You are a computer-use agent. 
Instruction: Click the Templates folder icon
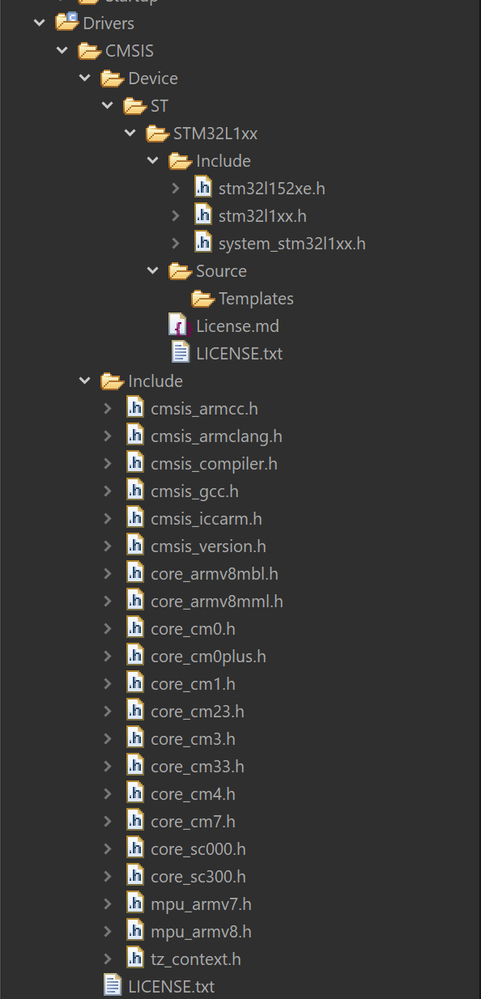point(203,298)
